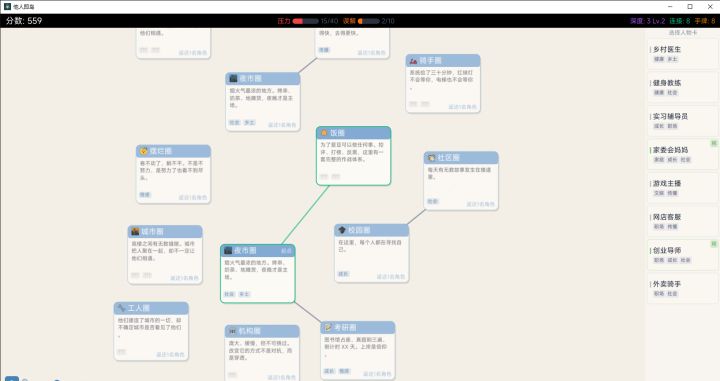Click the night icon on green-outlined 夜市圈 node

coord(228,250)
